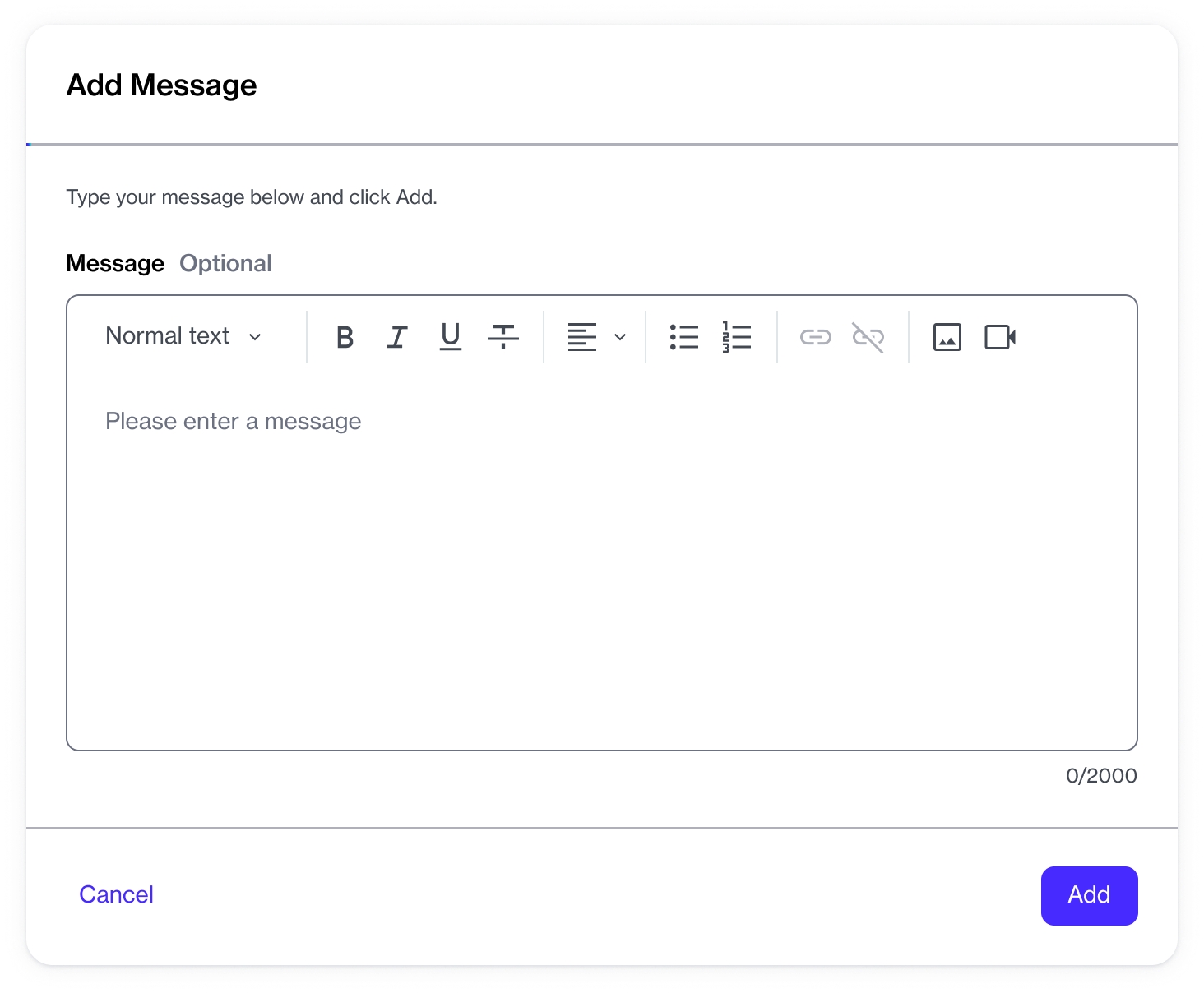The image size is (1204, 993).
Task: Click the Add Message dialog heading
Action: pos(161,85)
